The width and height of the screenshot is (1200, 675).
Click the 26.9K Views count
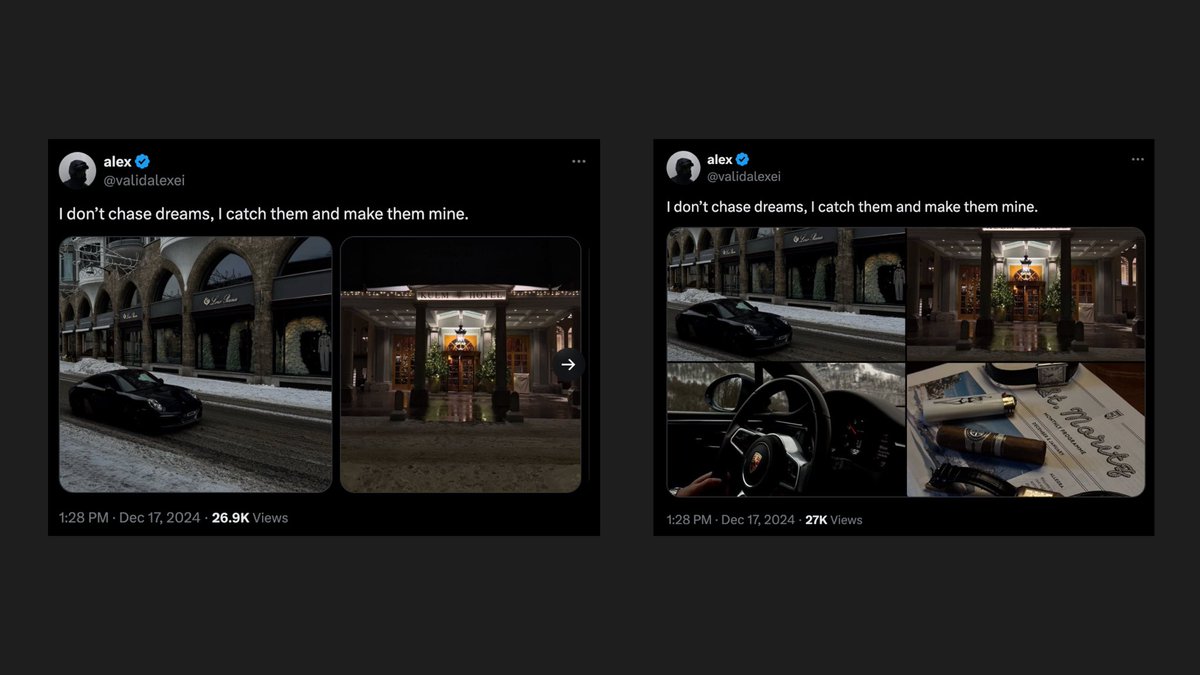tap(250, 518)
